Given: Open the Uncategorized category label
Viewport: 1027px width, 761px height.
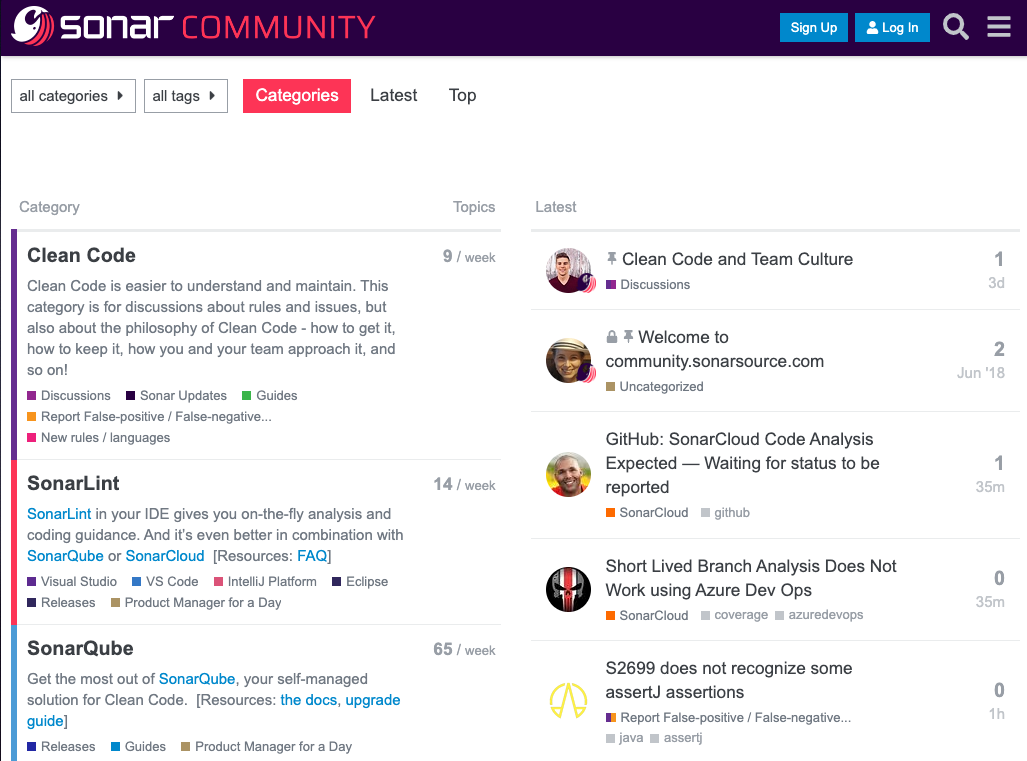Looking at the screenshot, I should pos(654,387).
